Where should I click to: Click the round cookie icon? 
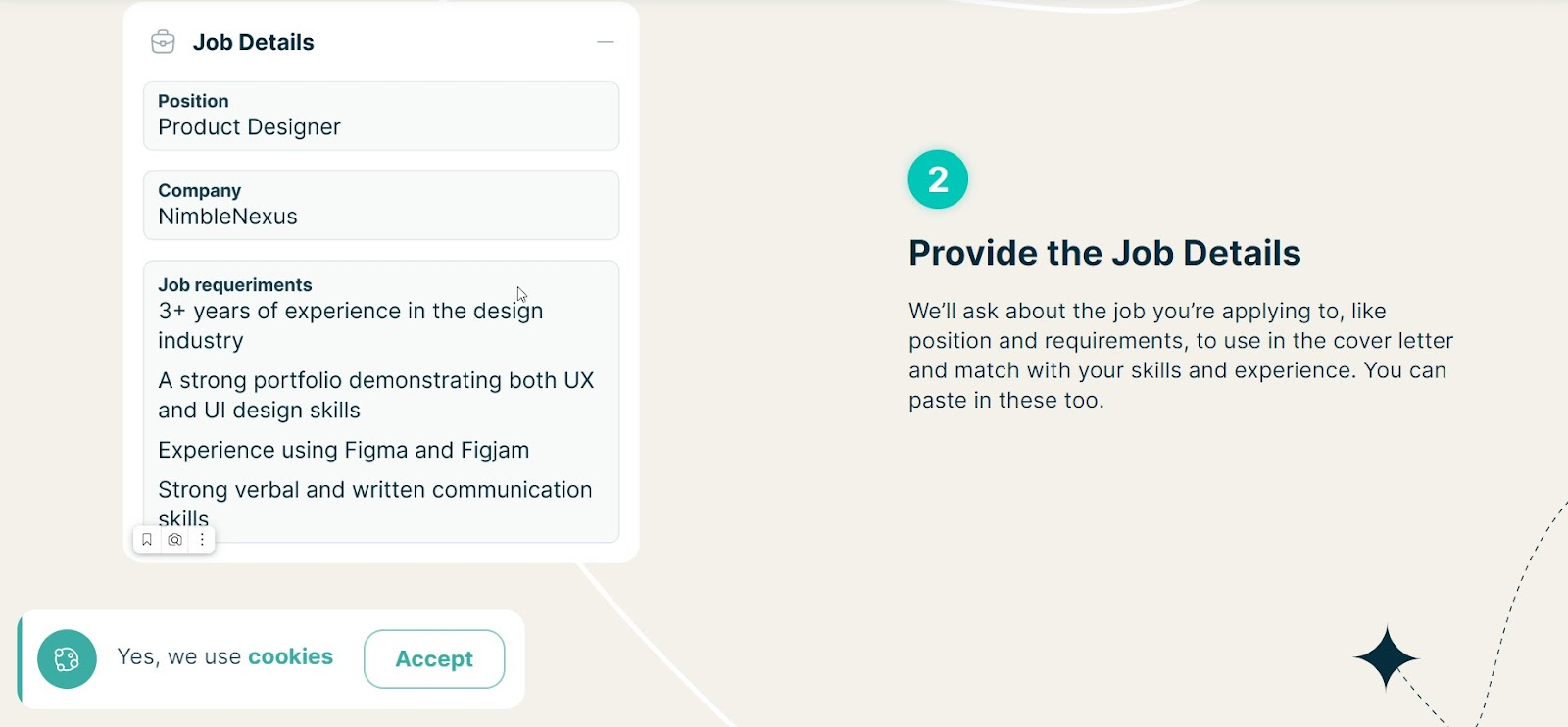coord(67,659)
